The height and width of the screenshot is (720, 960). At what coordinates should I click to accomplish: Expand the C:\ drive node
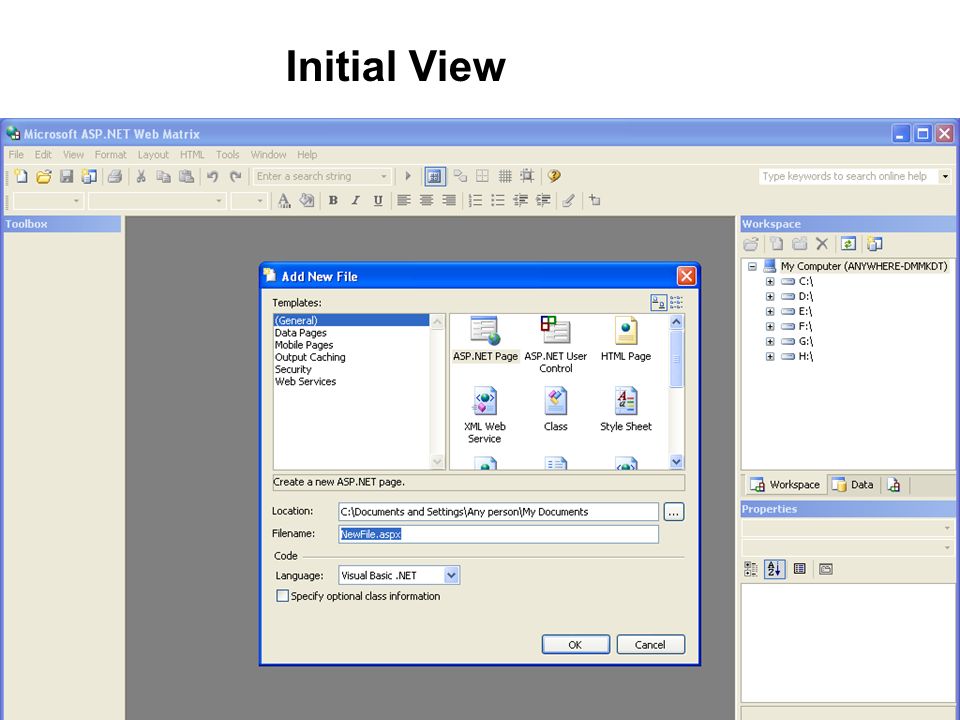tap(770, 282)
